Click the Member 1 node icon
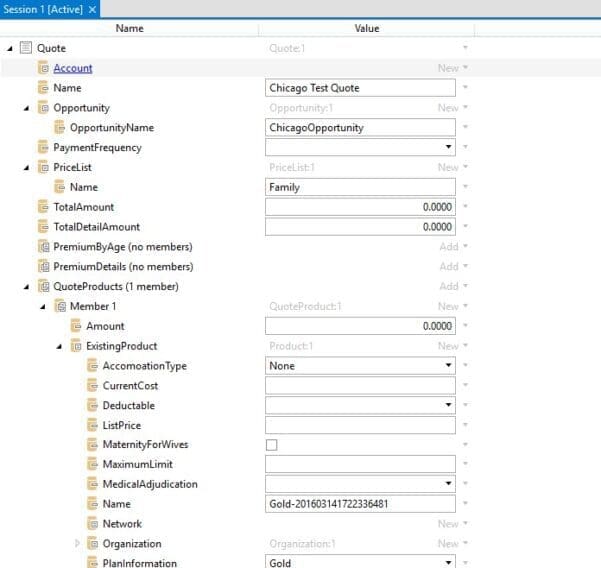The height and width of the screenshot is (568, 601). tap(60, 306)
